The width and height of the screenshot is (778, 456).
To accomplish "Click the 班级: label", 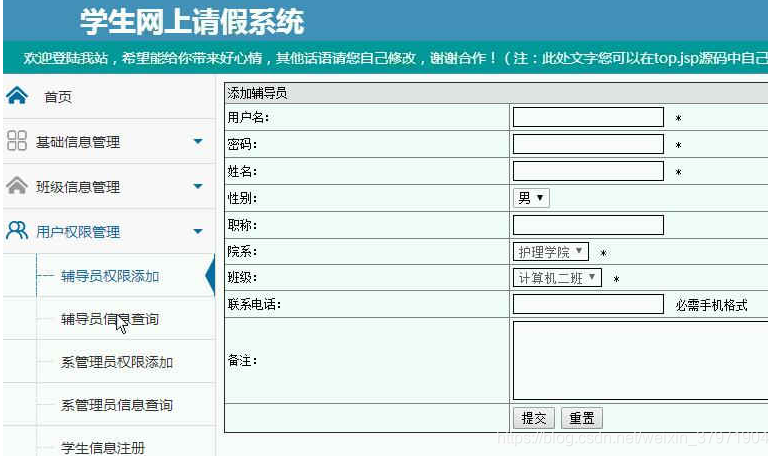I will click(x=242, y=277).
